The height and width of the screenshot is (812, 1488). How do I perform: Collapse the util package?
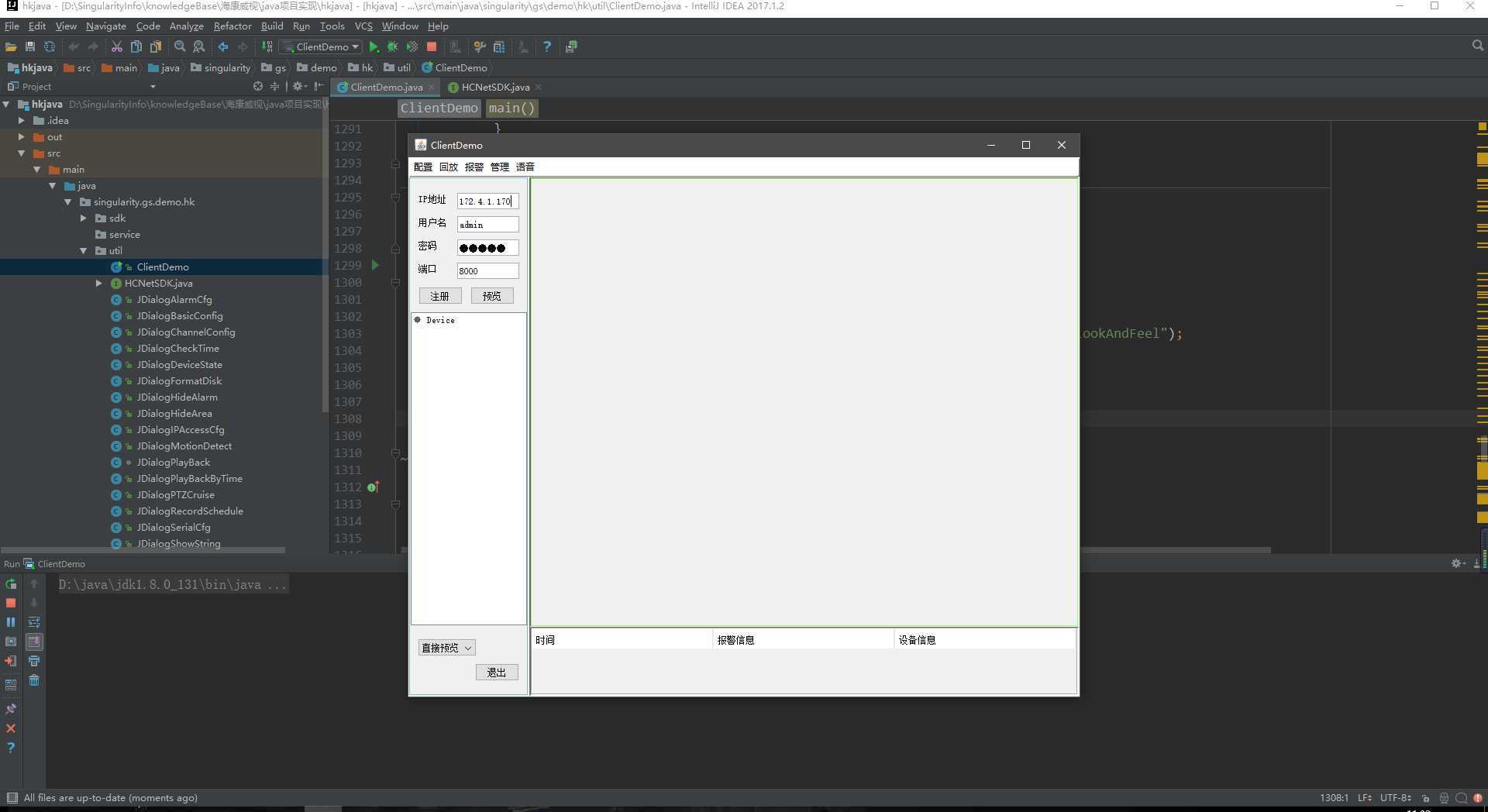point(84,250)
